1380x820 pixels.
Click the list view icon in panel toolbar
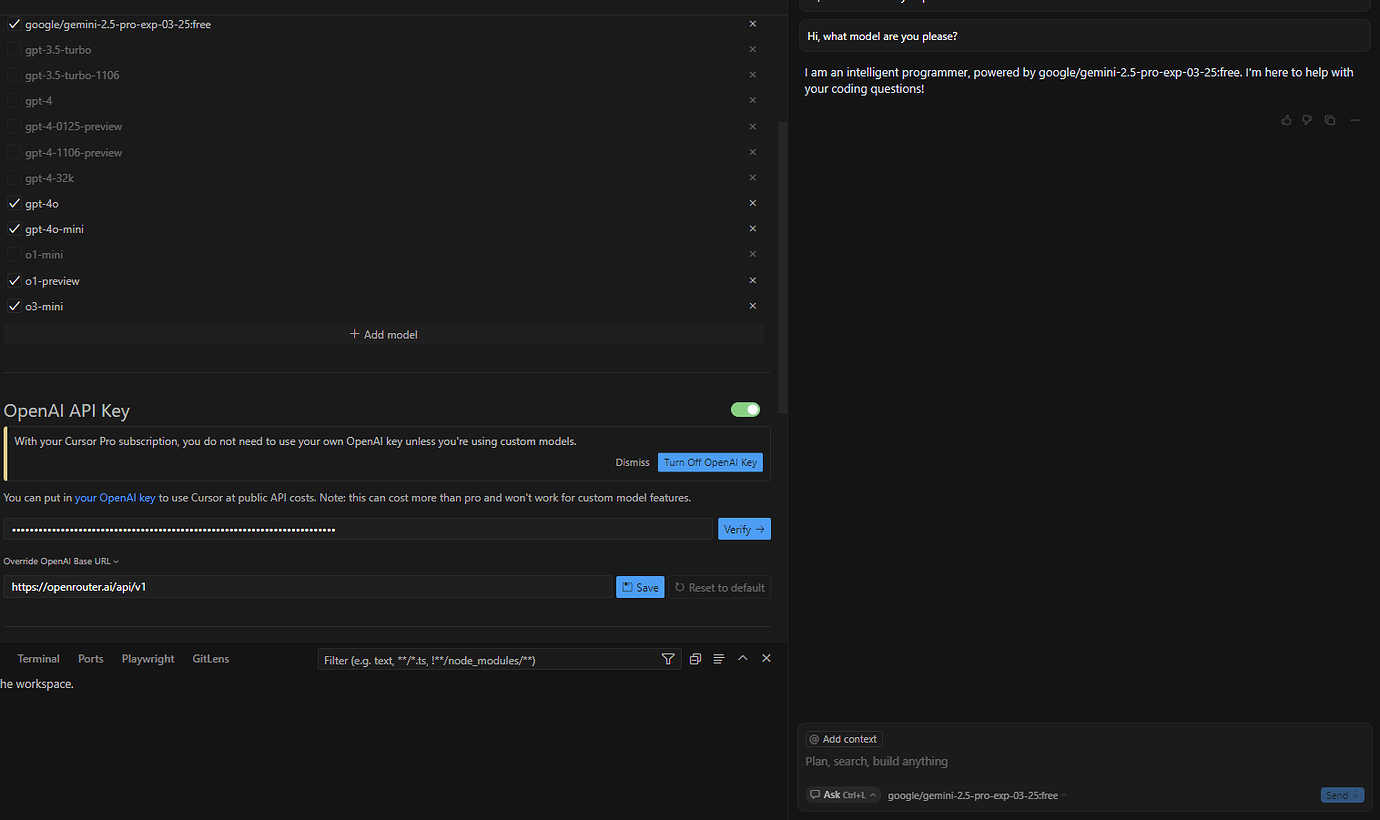pos(718,659)
